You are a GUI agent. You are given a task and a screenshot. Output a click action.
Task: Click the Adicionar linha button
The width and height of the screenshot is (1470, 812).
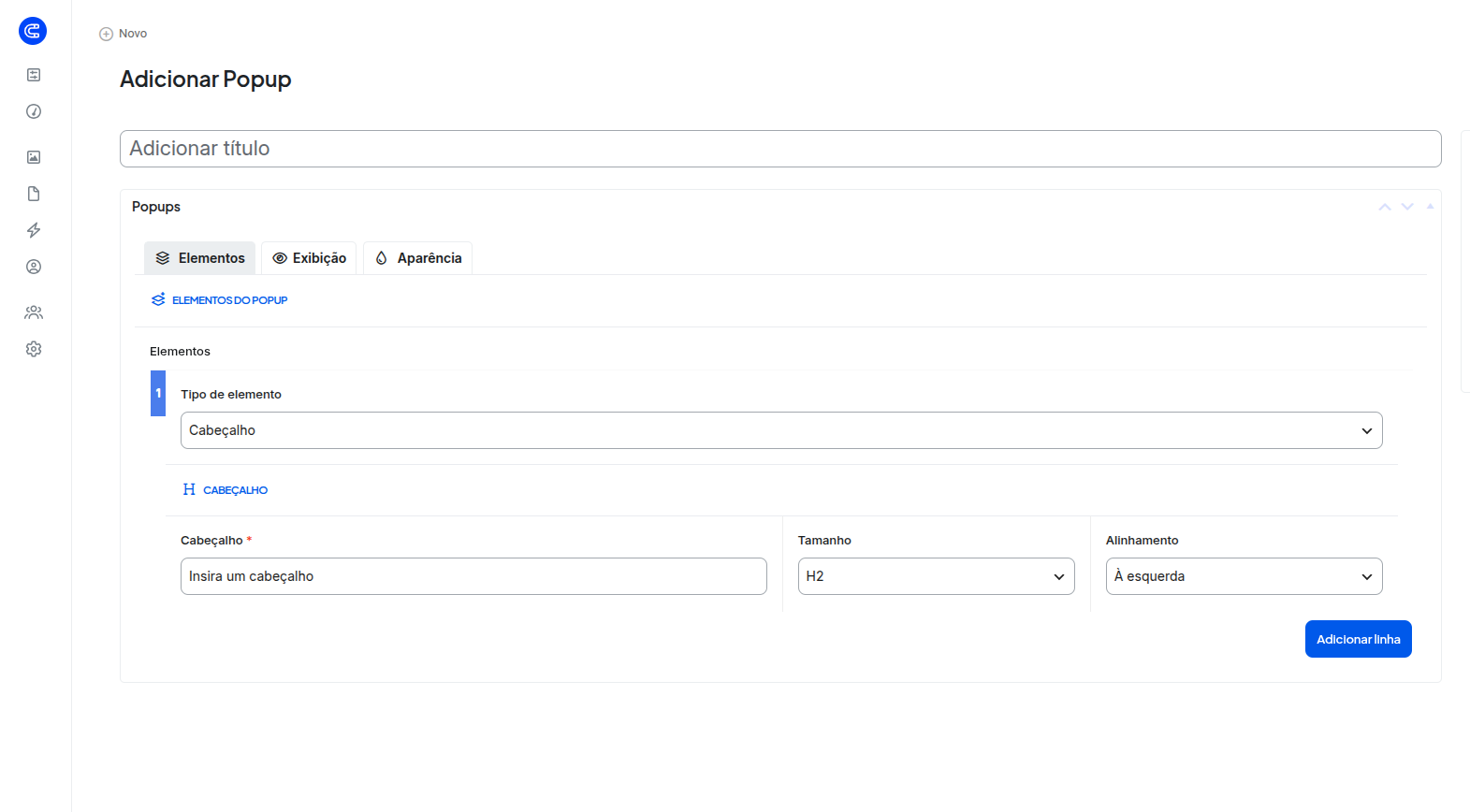click(1358, 639)
